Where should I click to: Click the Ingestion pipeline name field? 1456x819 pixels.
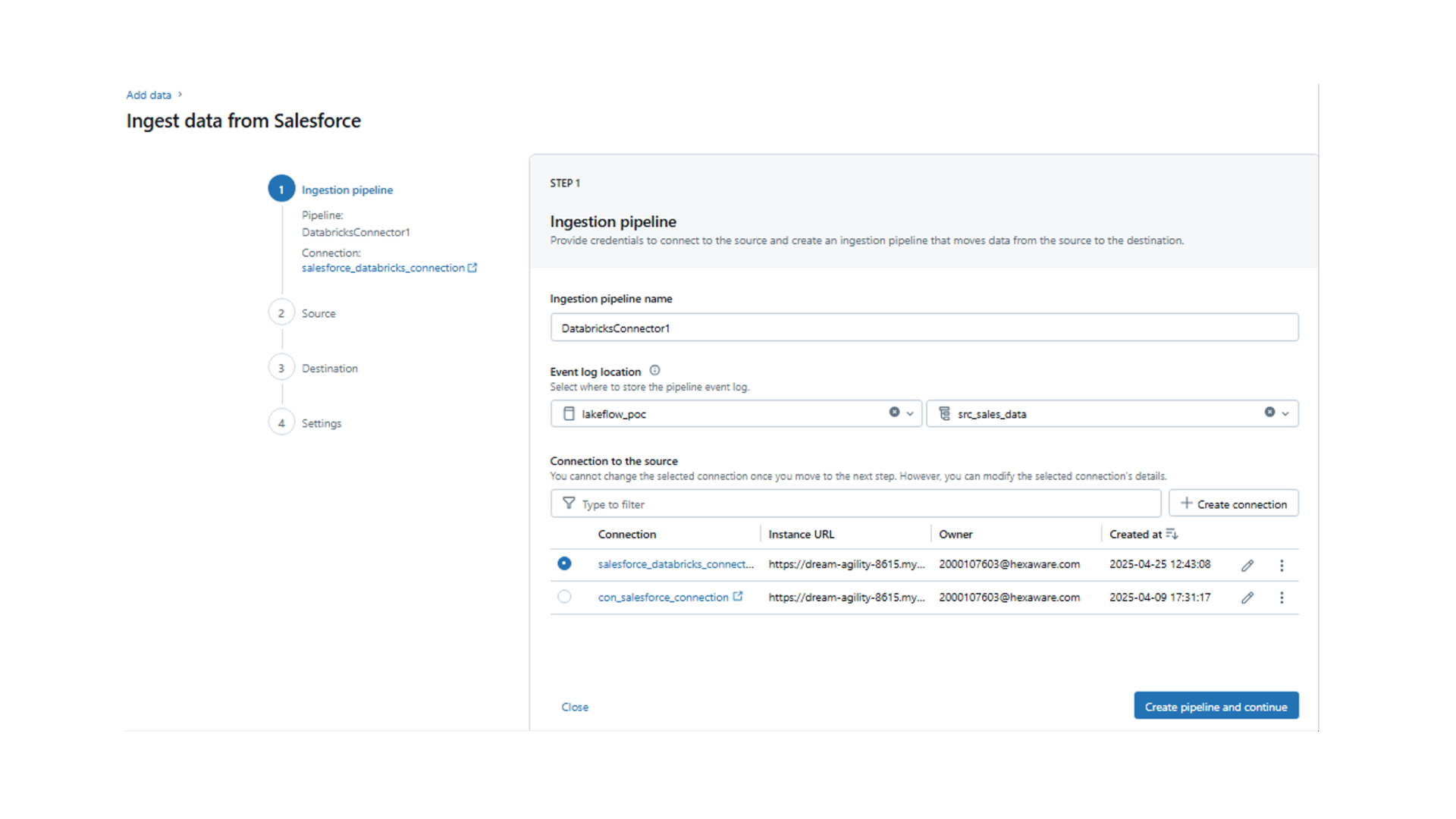tap(924, 328)
